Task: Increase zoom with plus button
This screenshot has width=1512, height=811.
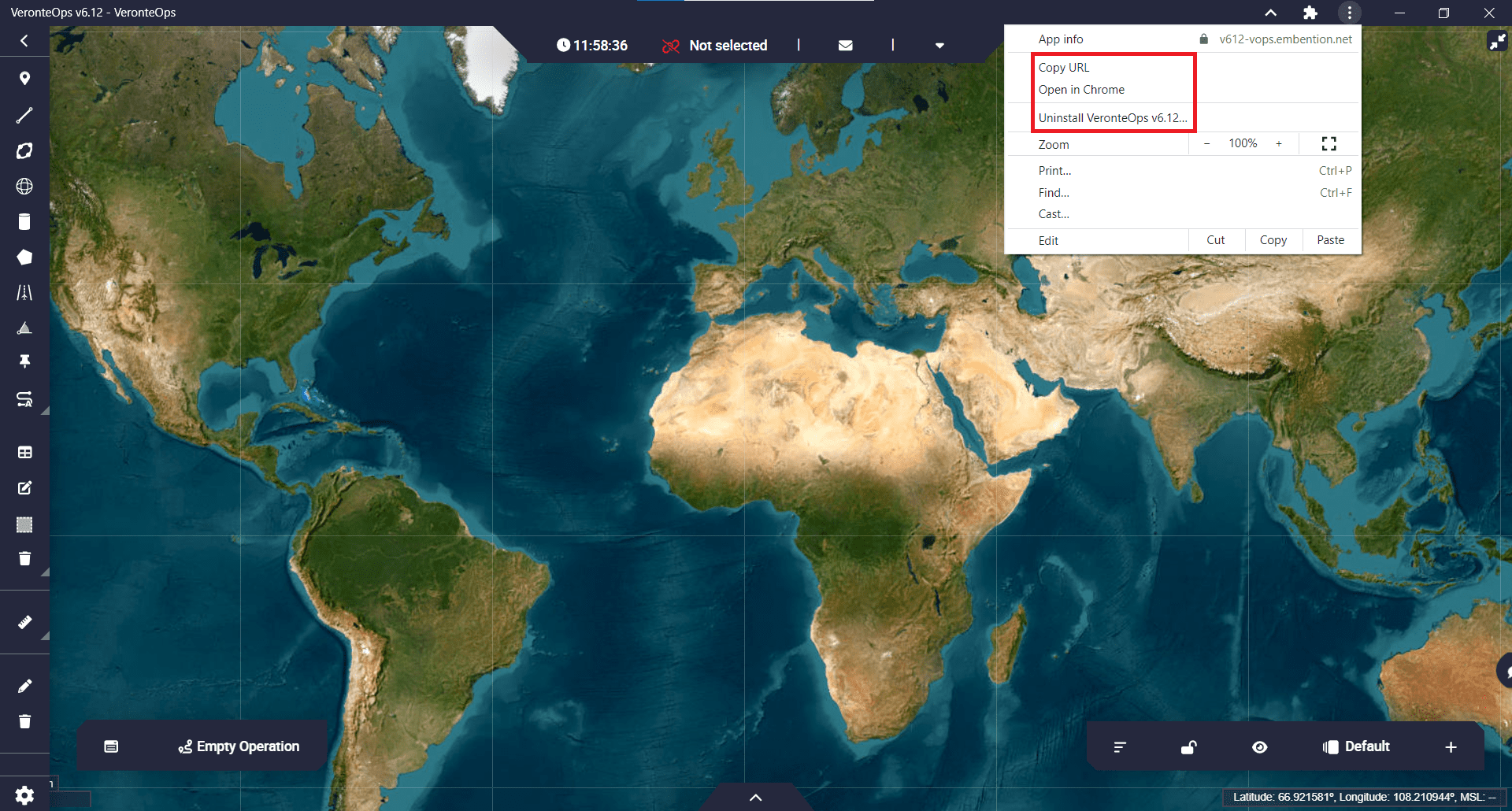Action: tap(1279, 143)
